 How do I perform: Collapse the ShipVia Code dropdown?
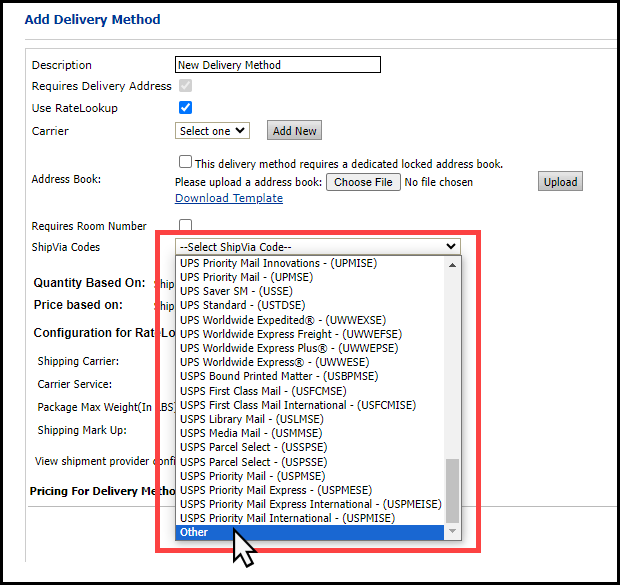[x=318, y=247]
